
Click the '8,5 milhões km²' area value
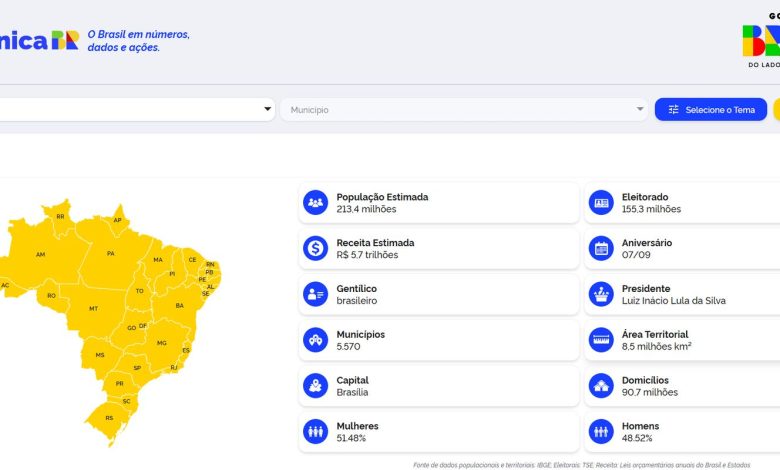657,346
